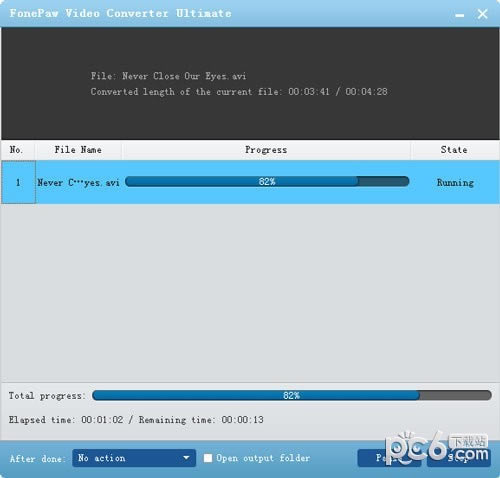Click the Pause conversion button

pyautogui.click(x=389, y=458)
